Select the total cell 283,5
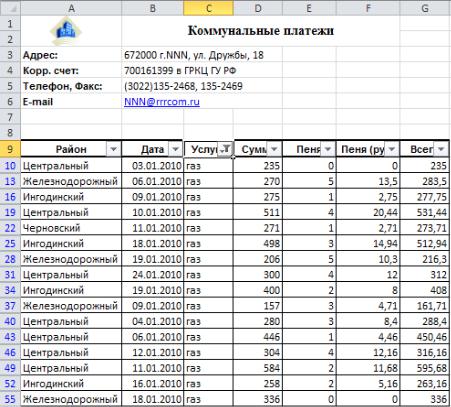This screenshot has height=407, width=451. point(425,181)
